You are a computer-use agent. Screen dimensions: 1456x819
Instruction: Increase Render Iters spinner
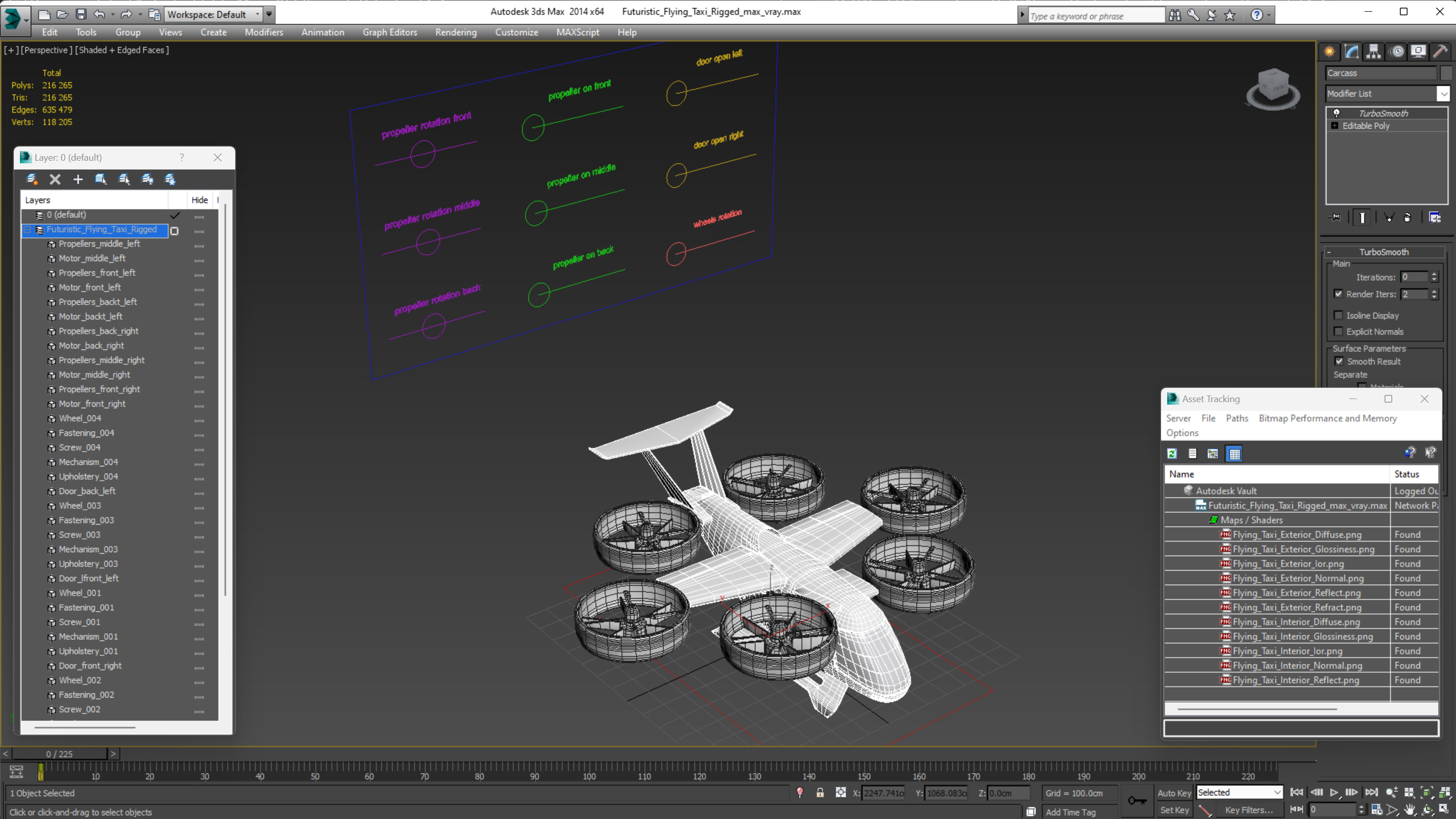tap(1434, 291)
